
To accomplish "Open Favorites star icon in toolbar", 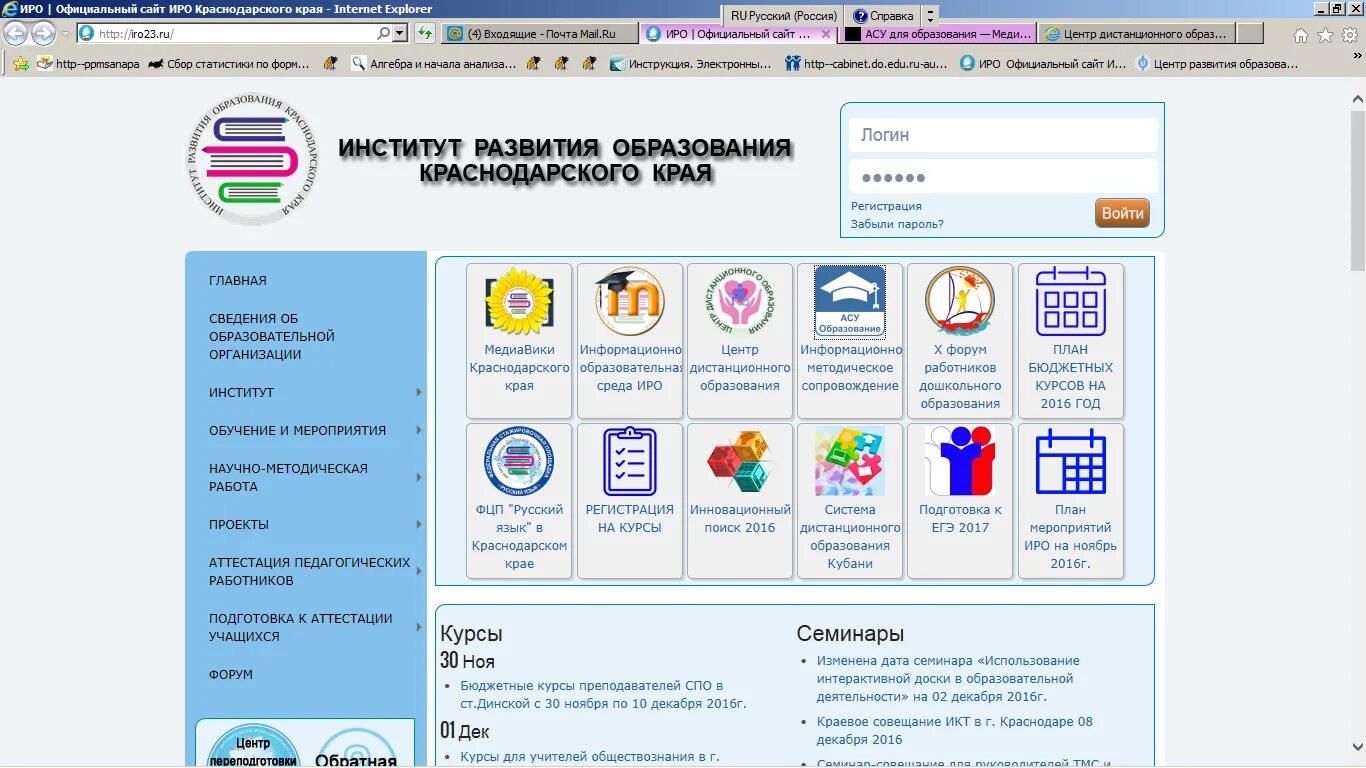I will point(1325,35).
